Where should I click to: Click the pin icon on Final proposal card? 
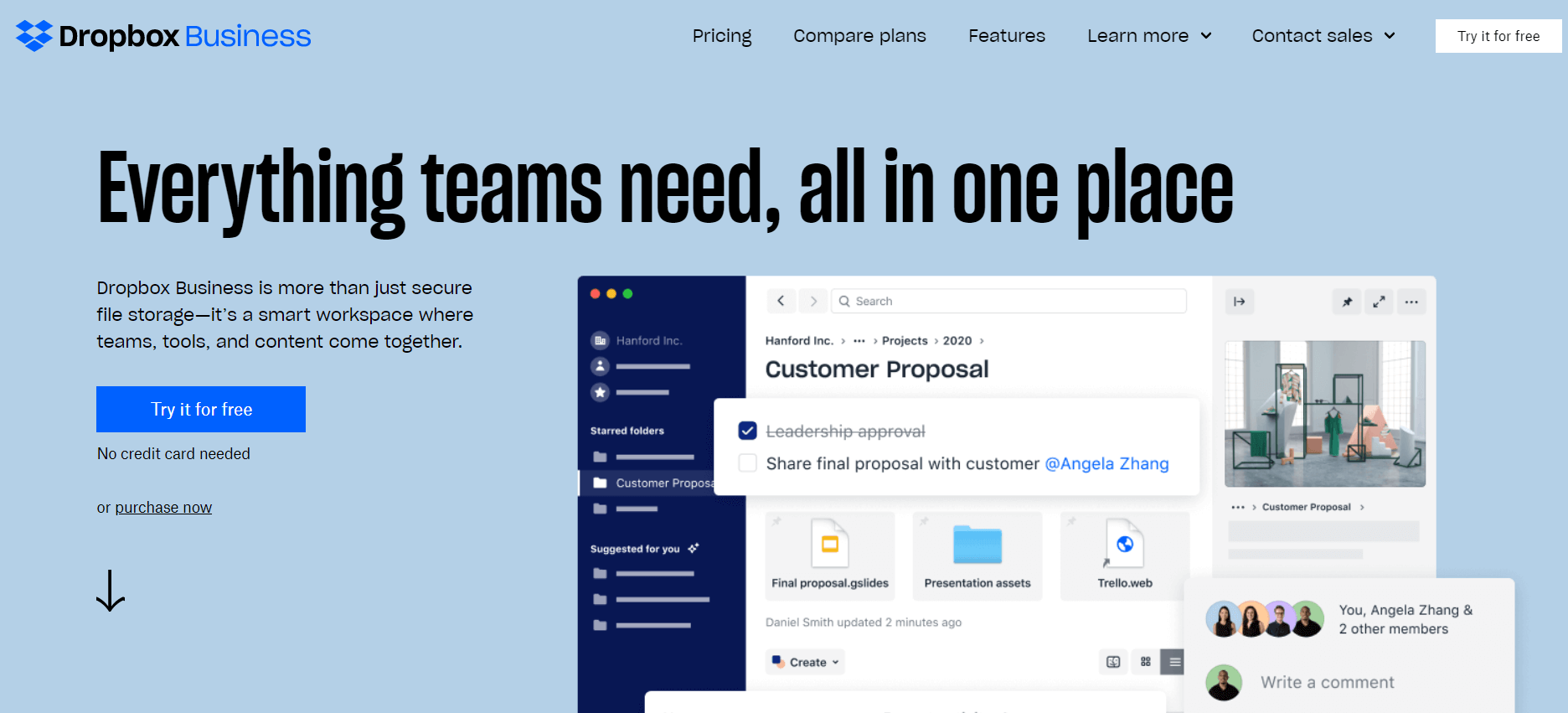(776, 521)
